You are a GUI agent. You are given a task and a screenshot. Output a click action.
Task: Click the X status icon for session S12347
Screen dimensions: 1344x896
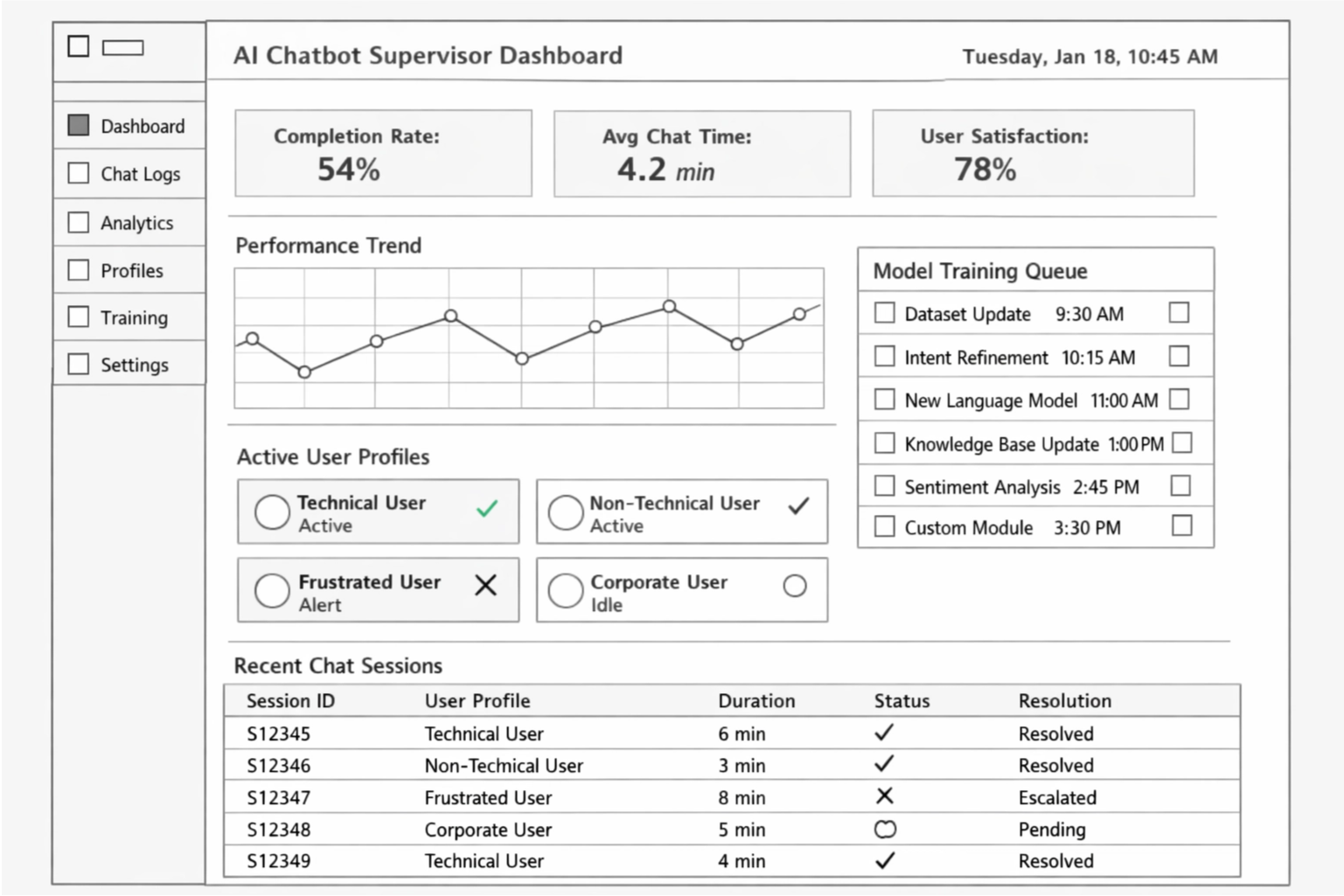[x=884, y=795]
